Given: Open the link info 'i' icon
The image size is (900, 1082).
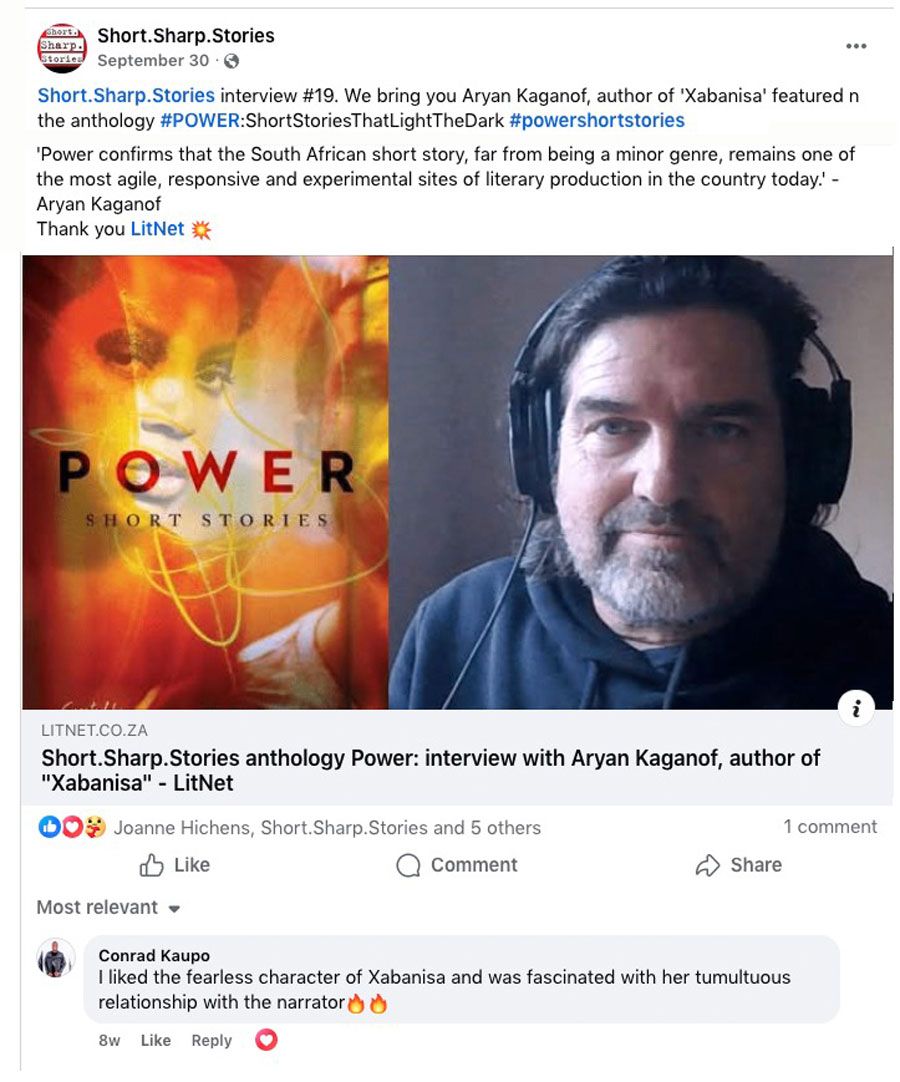Looking at the screenshot, I should click(857, 708).
